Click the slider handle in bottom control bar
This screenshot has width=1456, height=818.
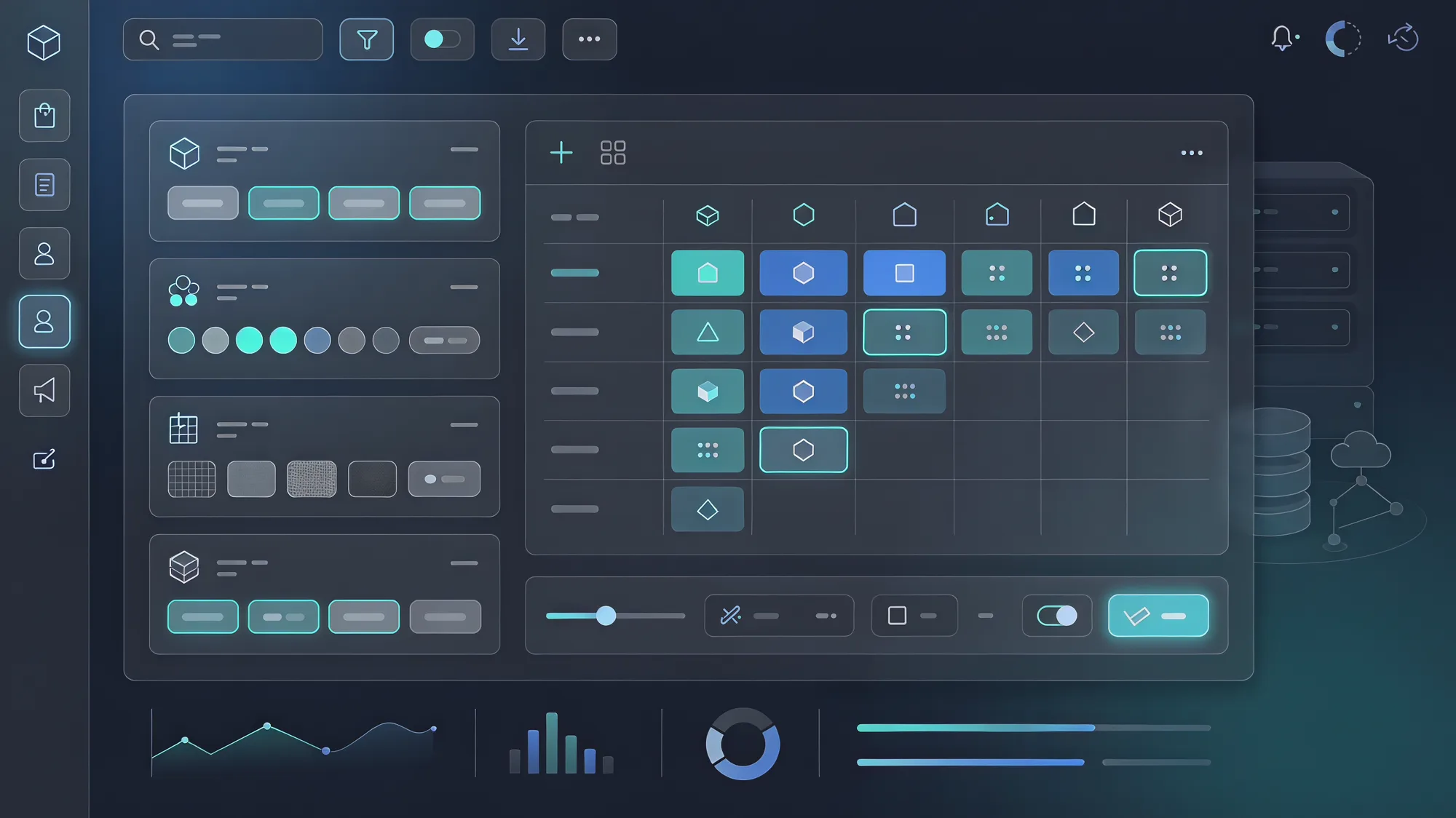[606, 616]
